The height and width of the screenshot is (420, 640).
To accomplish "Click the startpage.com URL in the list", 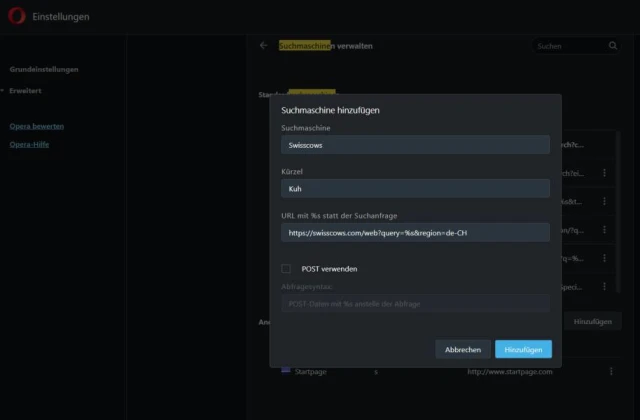I will point(509,372).
